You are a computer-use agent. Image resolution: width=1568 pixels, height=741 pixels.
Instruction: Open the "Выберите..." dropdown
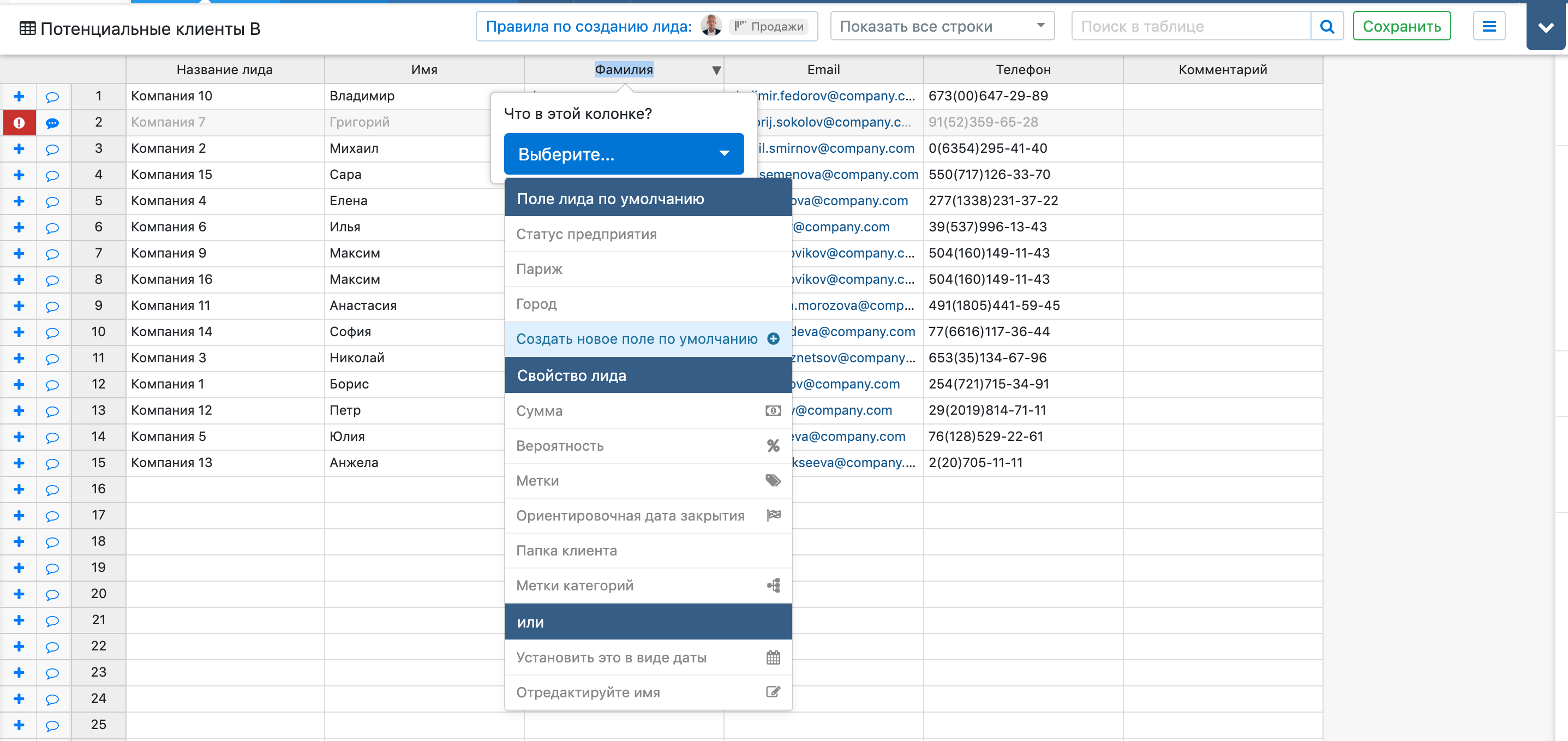pos(623,154)
